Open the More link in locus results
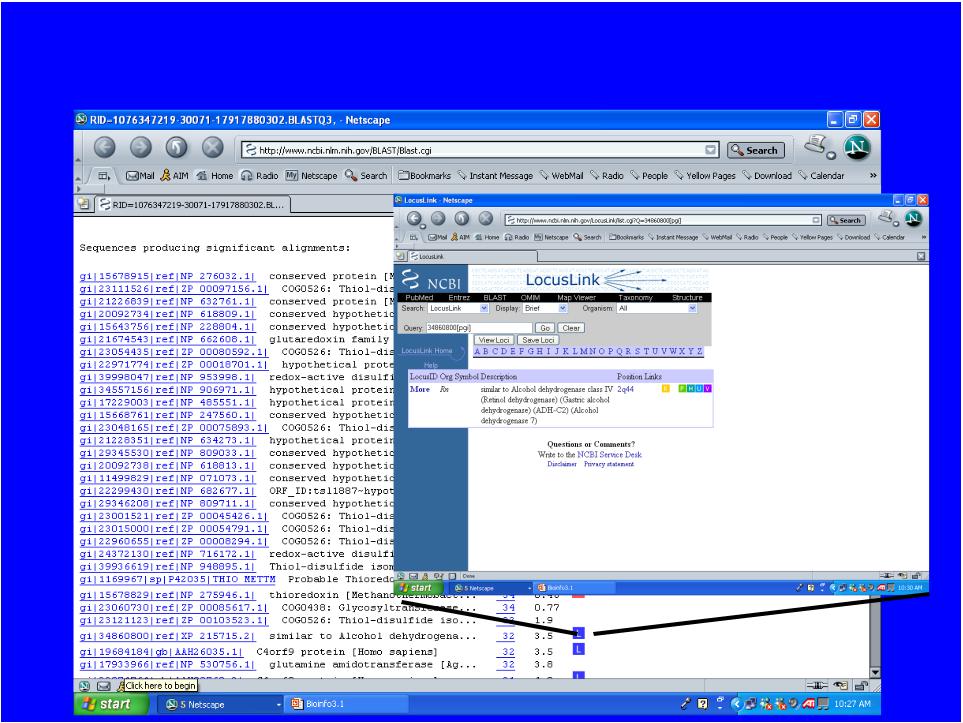The image size is (963, 723). coord(419,389)
